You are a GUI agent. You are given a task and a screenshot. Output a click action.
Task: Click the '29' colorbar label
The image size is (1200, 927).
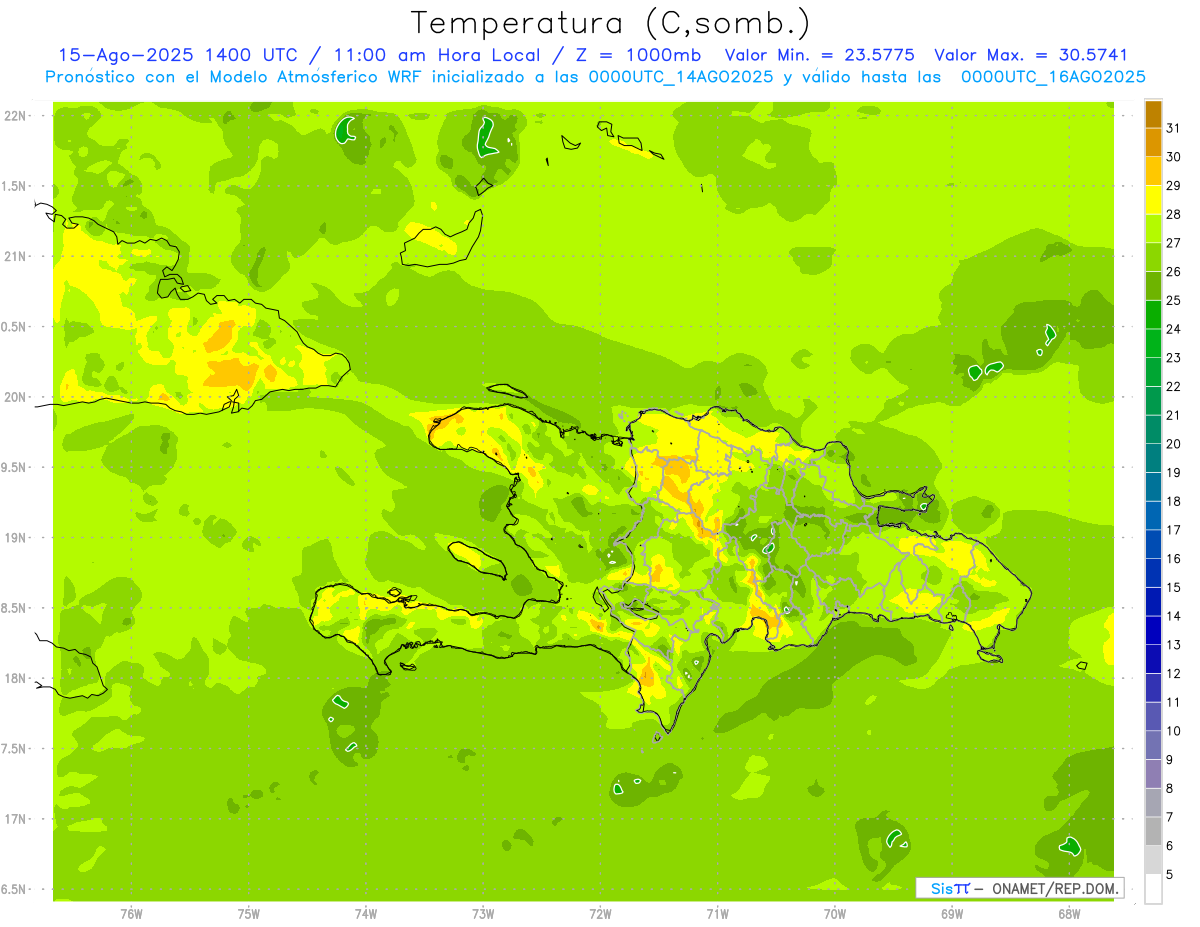pyautogui.click(x=1174, y=186)
